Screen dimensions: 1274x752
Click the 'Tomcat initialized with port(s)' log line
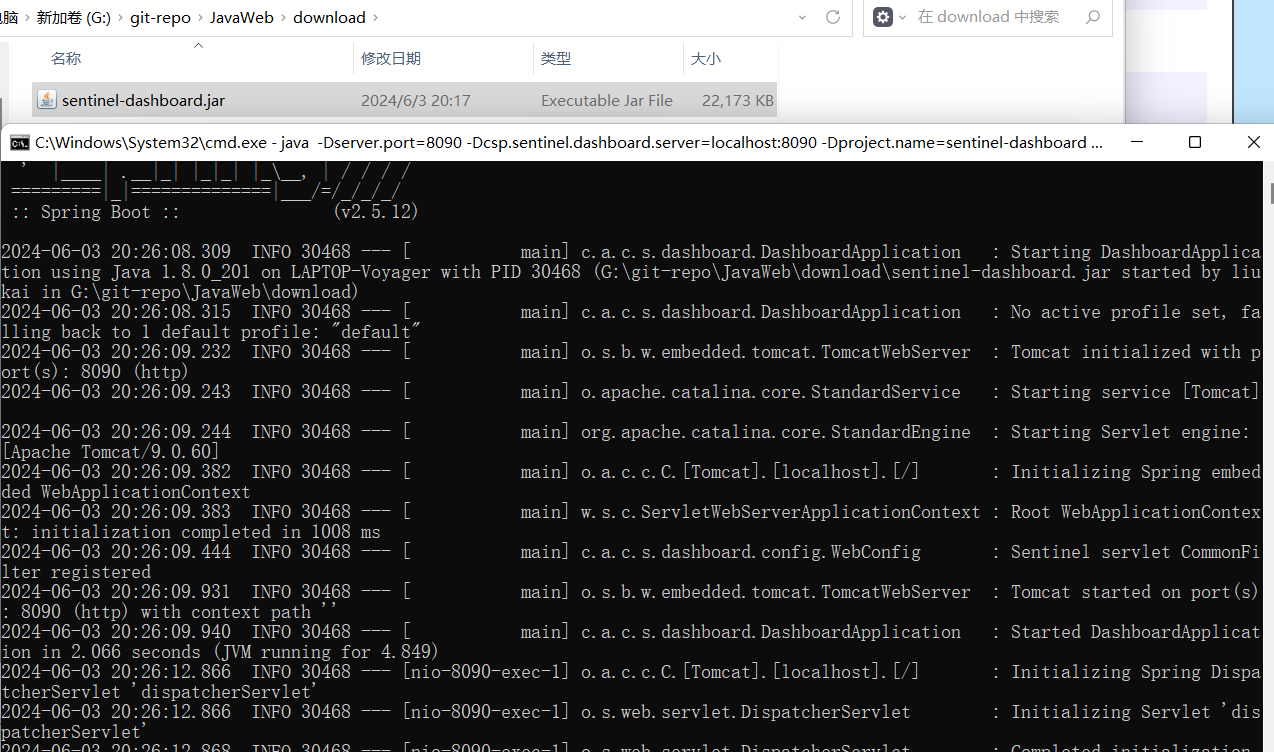click(x=630, y=362)
